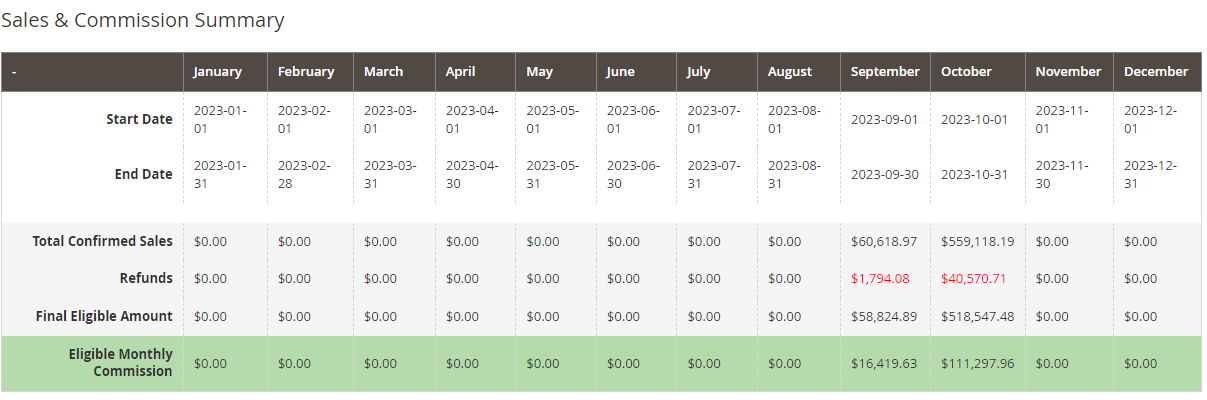Click the October refund amount $40,570.71

[973, 278]
